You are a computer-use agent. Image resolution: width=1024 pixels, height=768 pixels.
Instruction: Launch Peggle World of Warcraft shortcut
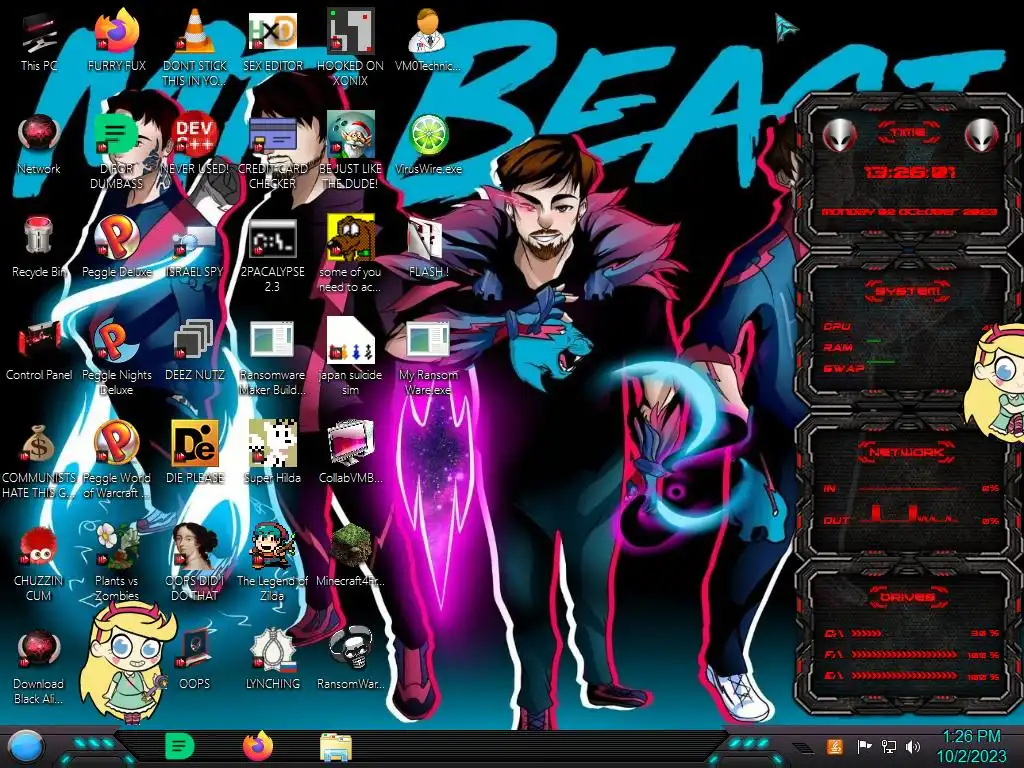(x=116, y=443)
